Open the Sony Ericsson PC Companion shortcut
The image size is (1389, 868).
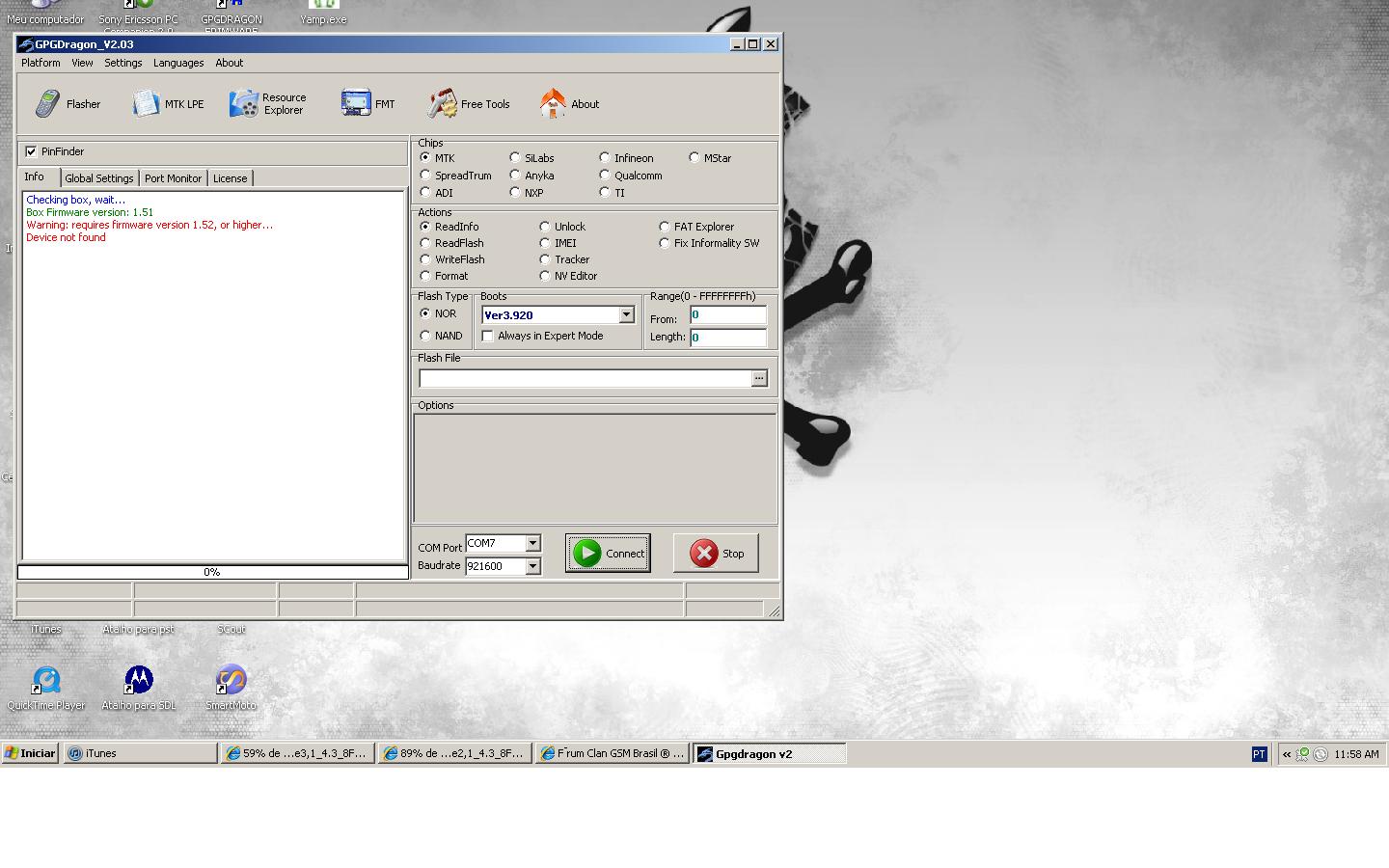[138, 16]
